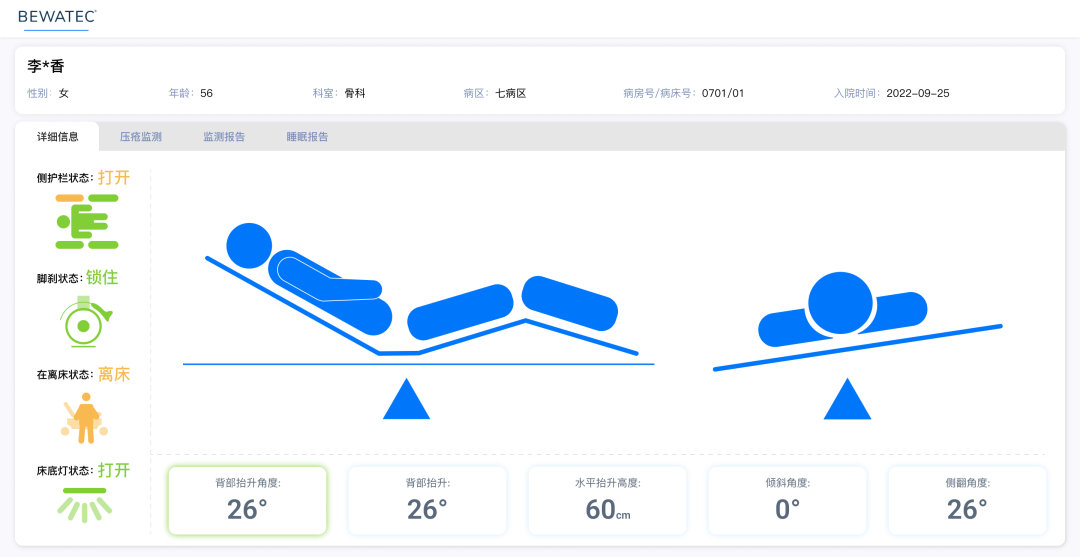Screen dimensions: 1080x557
Task: Click the caster brake lock icon
Action: pyautogui.click(x=84, y=322)
